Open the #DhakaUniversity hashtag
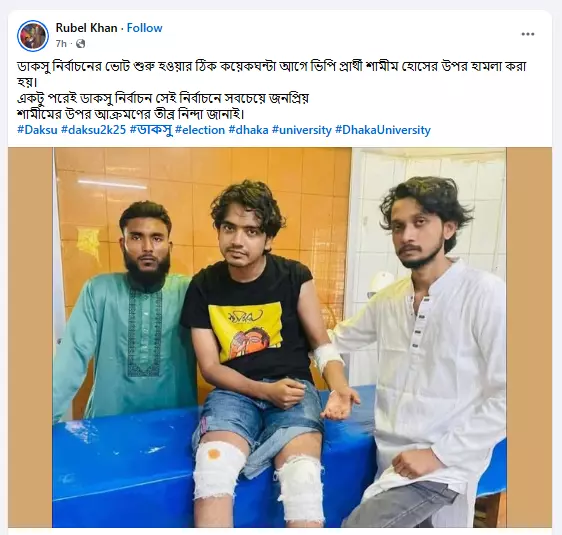This screenshot has width=562, height=535. pos(383,130)
